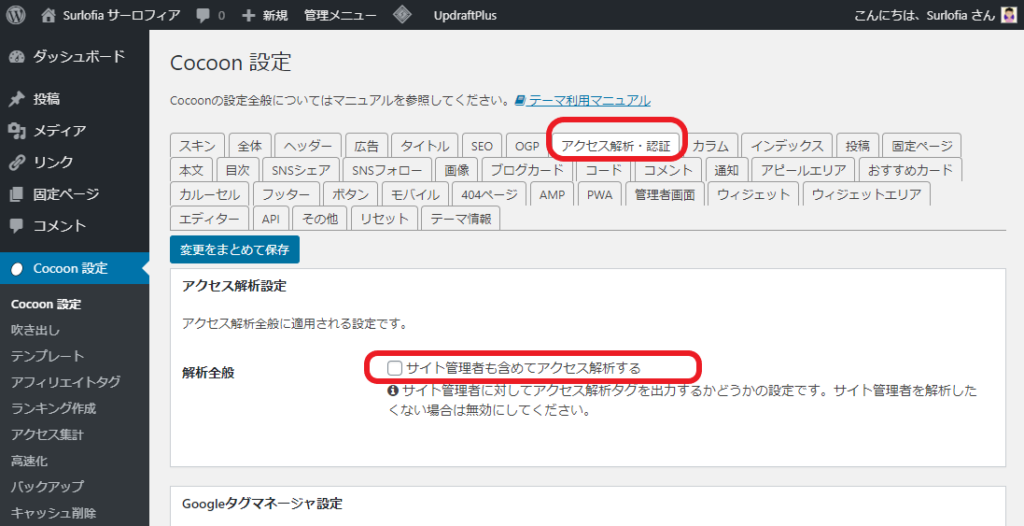Open the 管理メニュー in the admin bar
1024x526 pixels.
[x=340, y=16]
